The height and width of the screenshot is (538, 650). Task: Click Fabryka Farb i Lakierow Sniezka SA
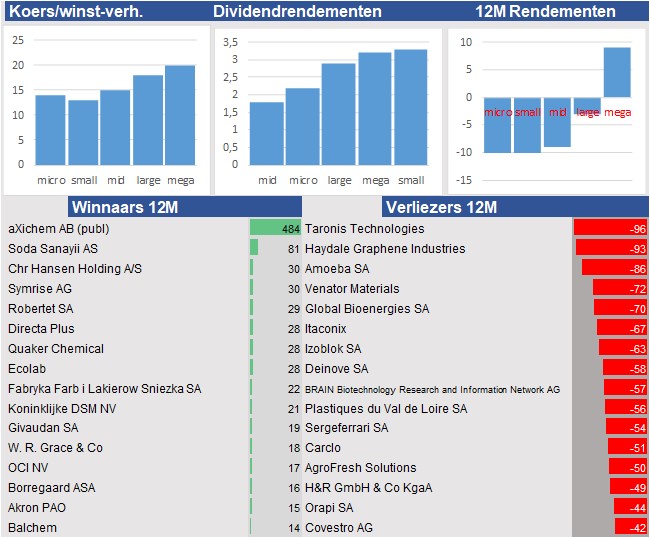104,389
